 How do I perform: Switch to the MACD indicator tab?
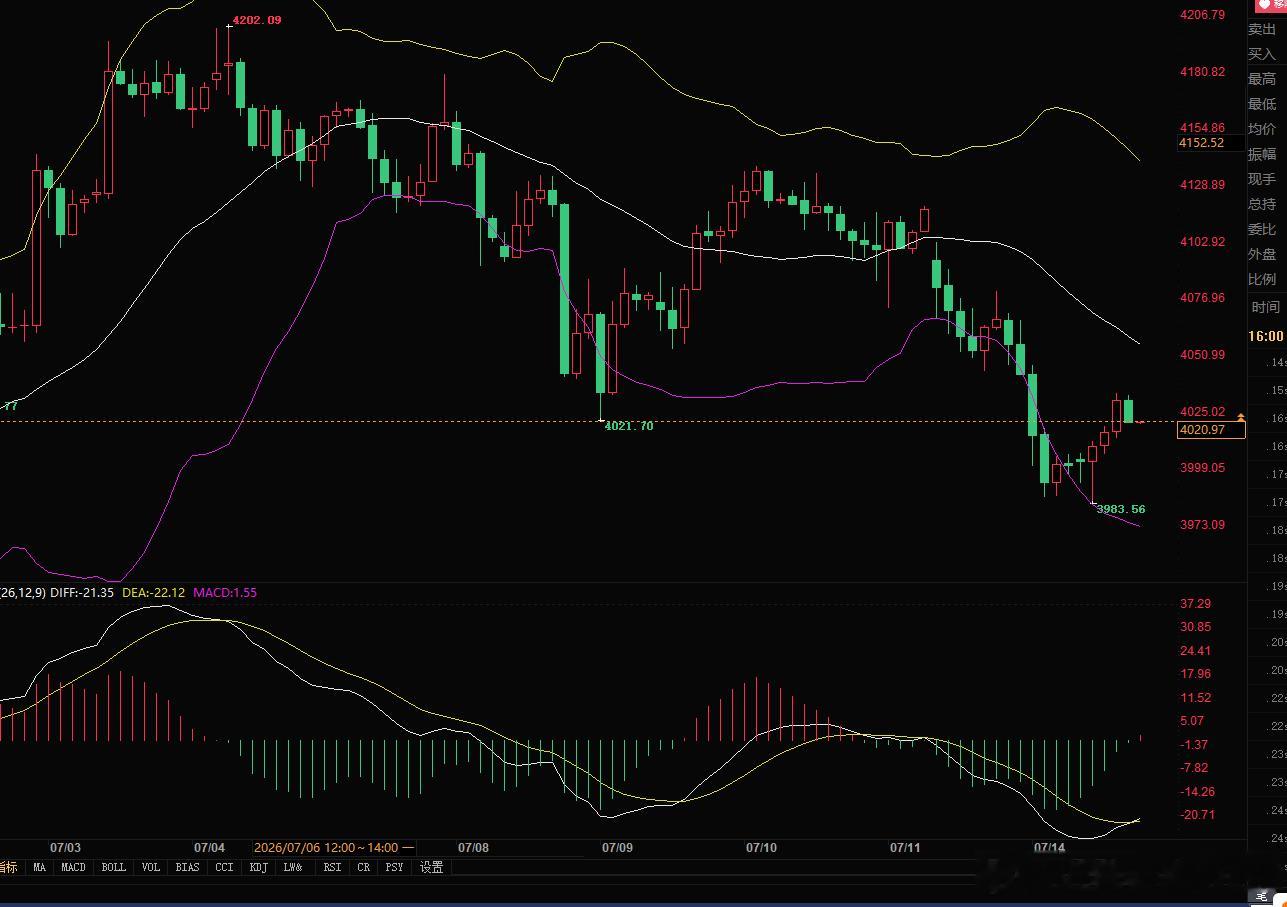73,867
